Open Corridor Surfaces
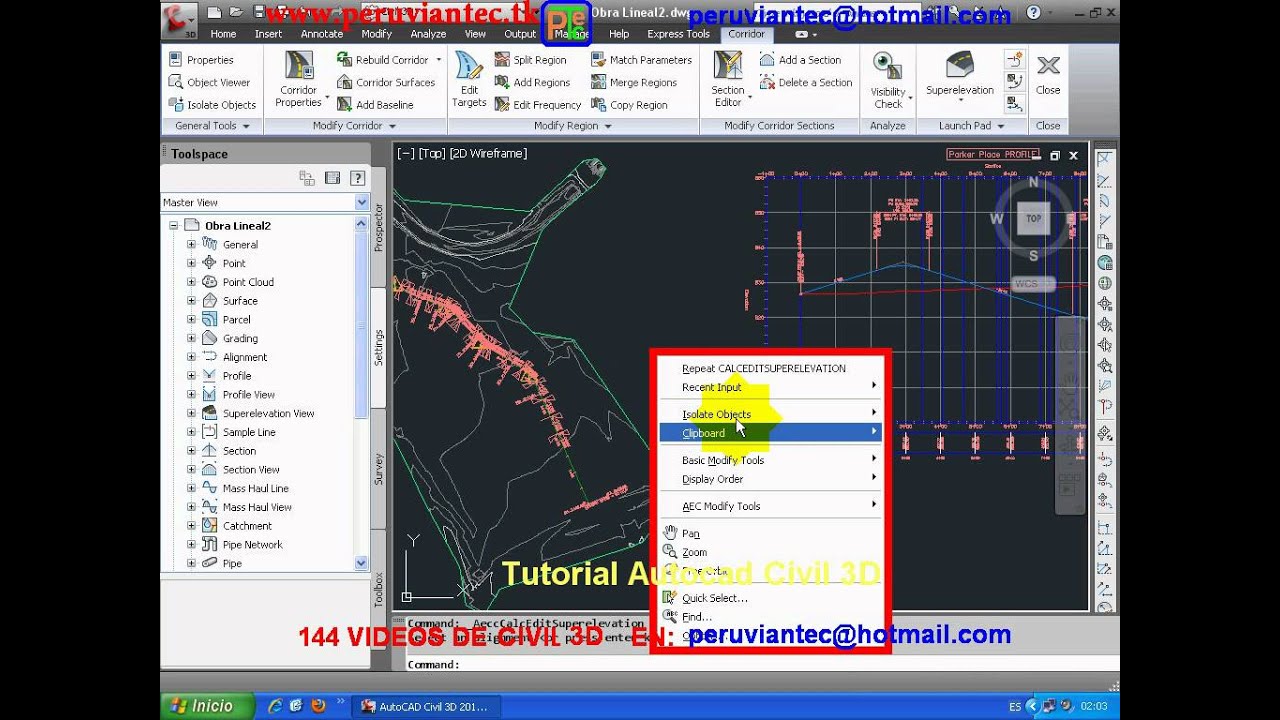This screenshot has height=720, width=1280. click(385, 82)
